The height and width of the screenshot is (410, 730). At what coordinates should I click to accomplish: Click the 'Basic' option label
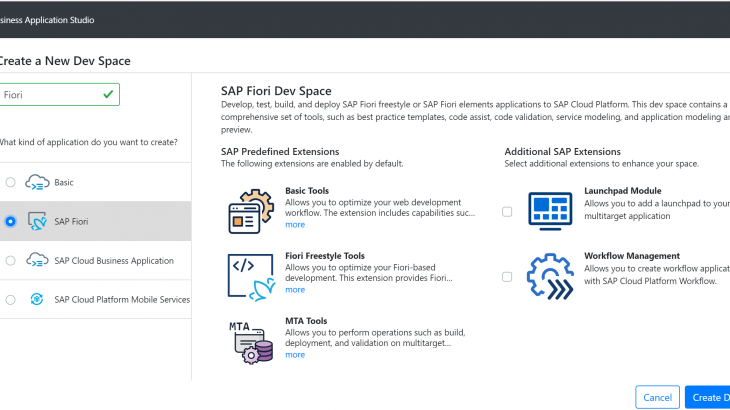(64, 182)
